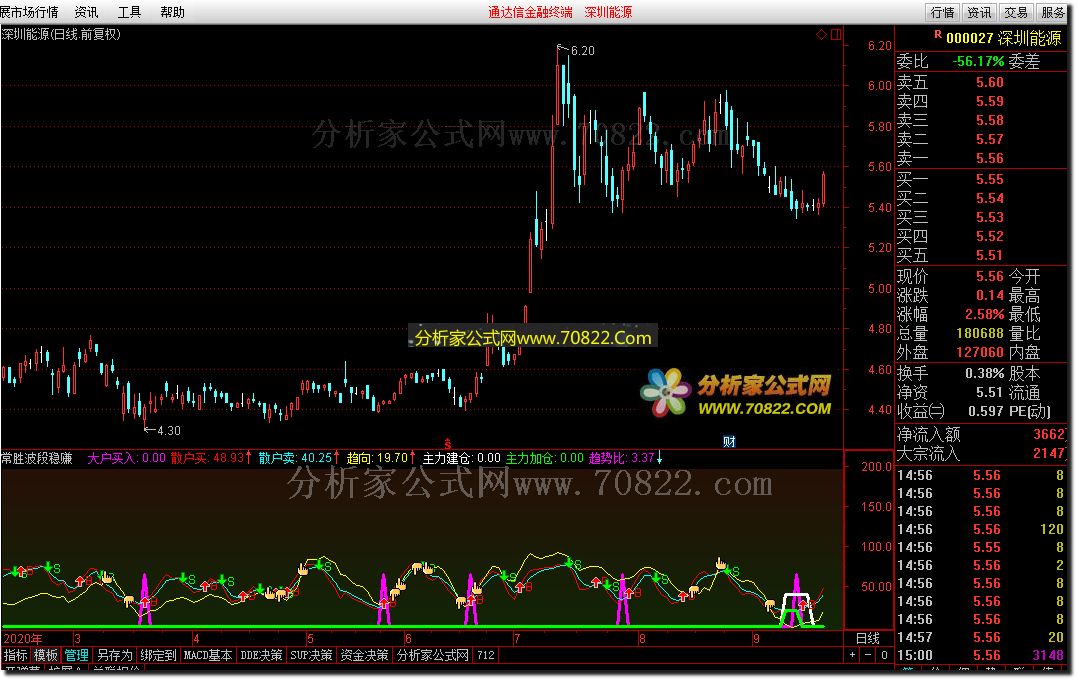Viewport: 1077px width, 679px height.
Task: Click the 行情 button at top right
Action: [942, 12]
